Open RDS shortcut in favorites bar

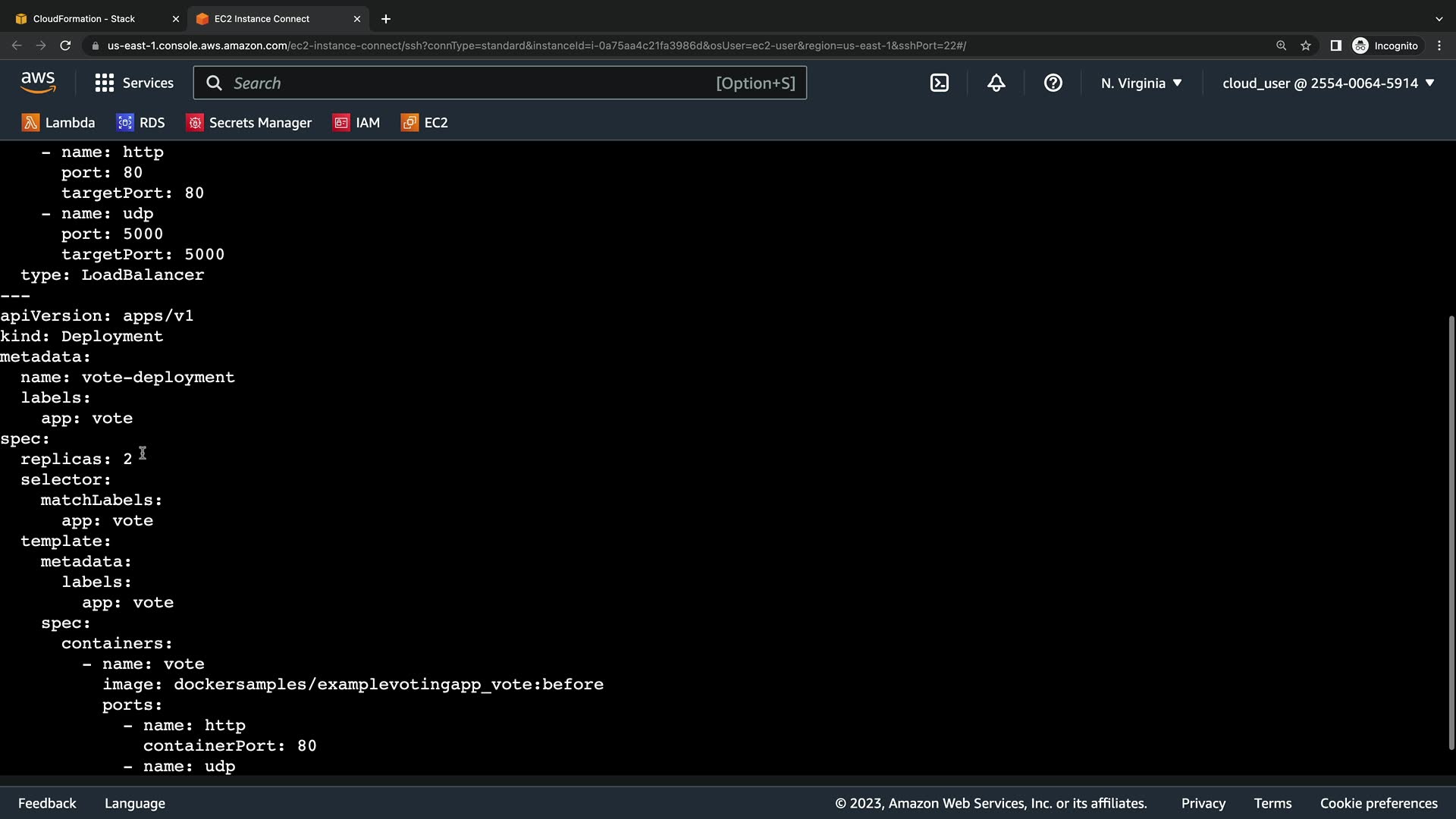[x=140, y=123]
